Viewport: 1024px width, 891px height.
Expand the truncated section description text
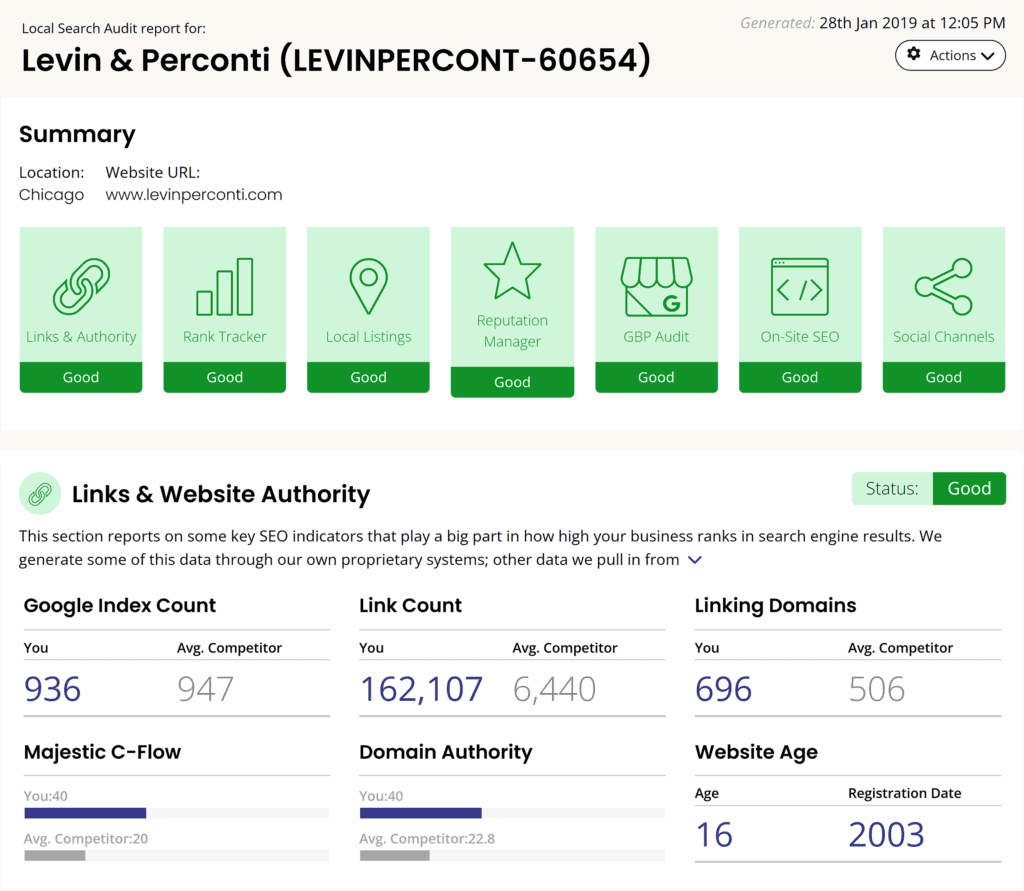(x=694, y=560)
